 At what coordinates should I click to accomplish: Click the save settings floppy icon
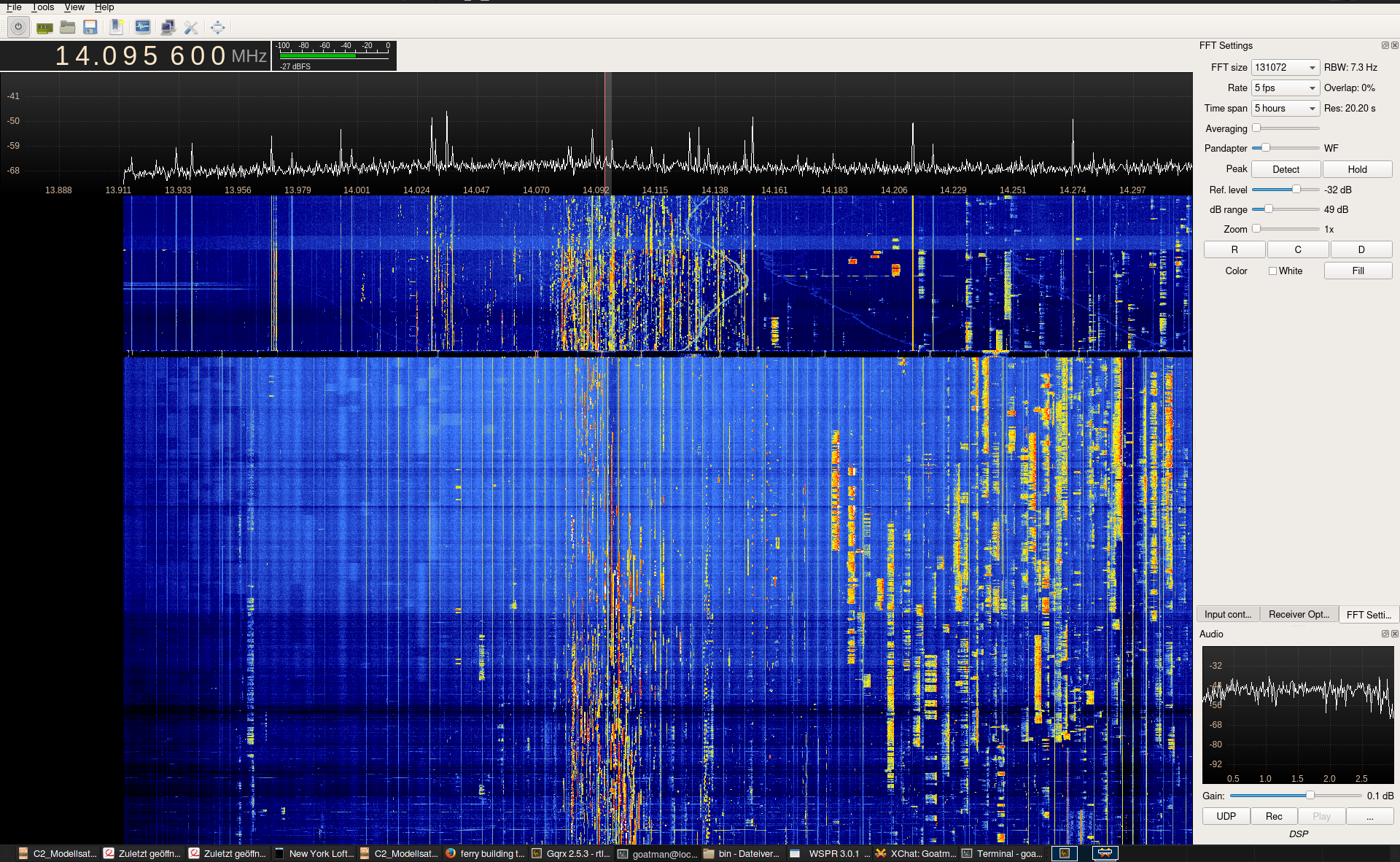(90, 28)
